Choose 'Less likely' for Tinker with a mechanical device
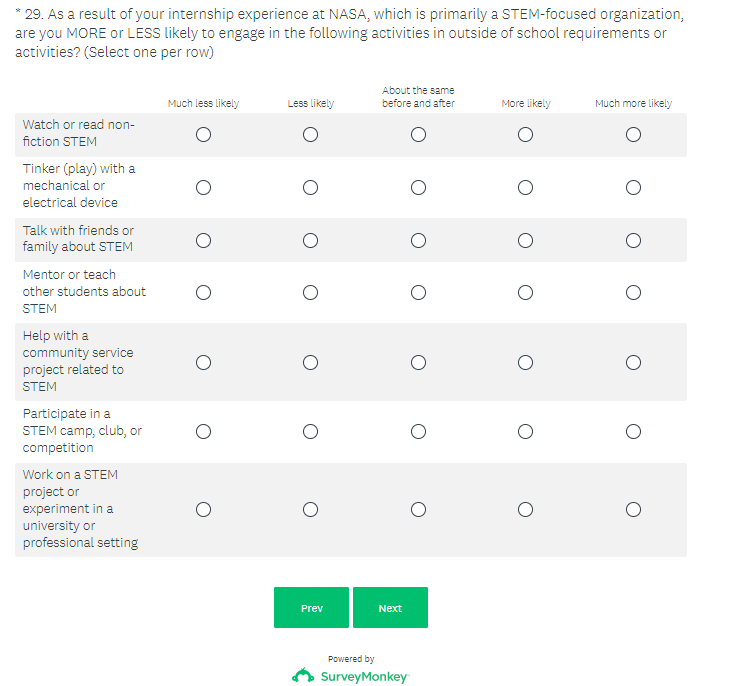This screenshot has width=741, height=686. pyautogui.click(x=310, y=187)
